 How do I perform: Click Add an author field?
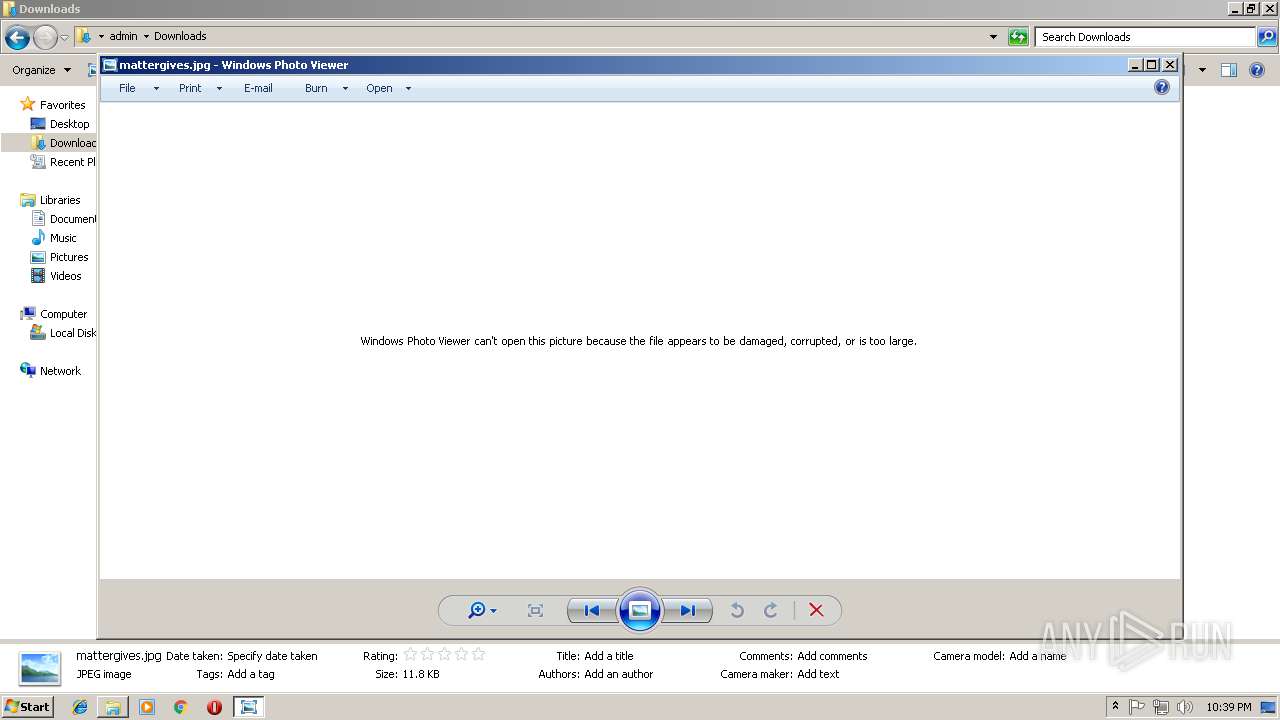[x=619, y=674]
